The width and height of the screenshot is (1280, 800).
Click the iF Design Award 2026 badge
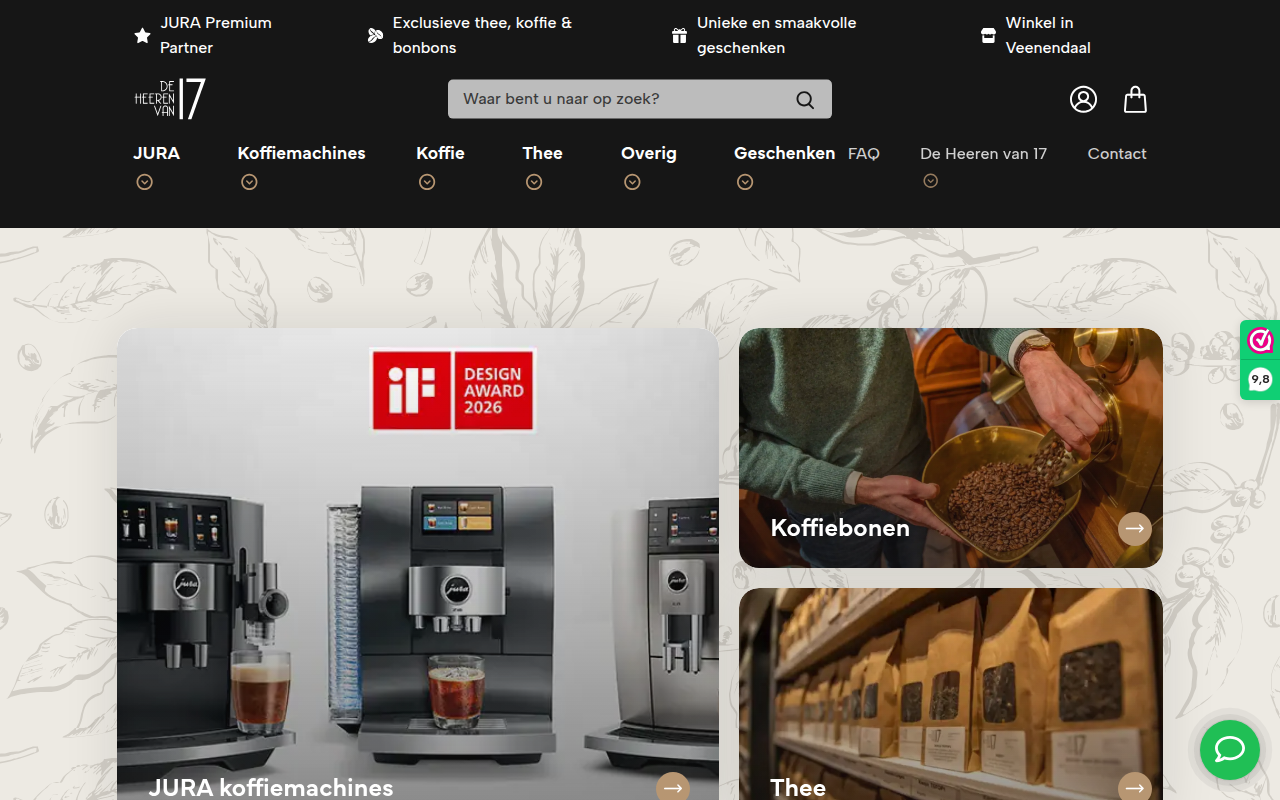pos(453,389)
